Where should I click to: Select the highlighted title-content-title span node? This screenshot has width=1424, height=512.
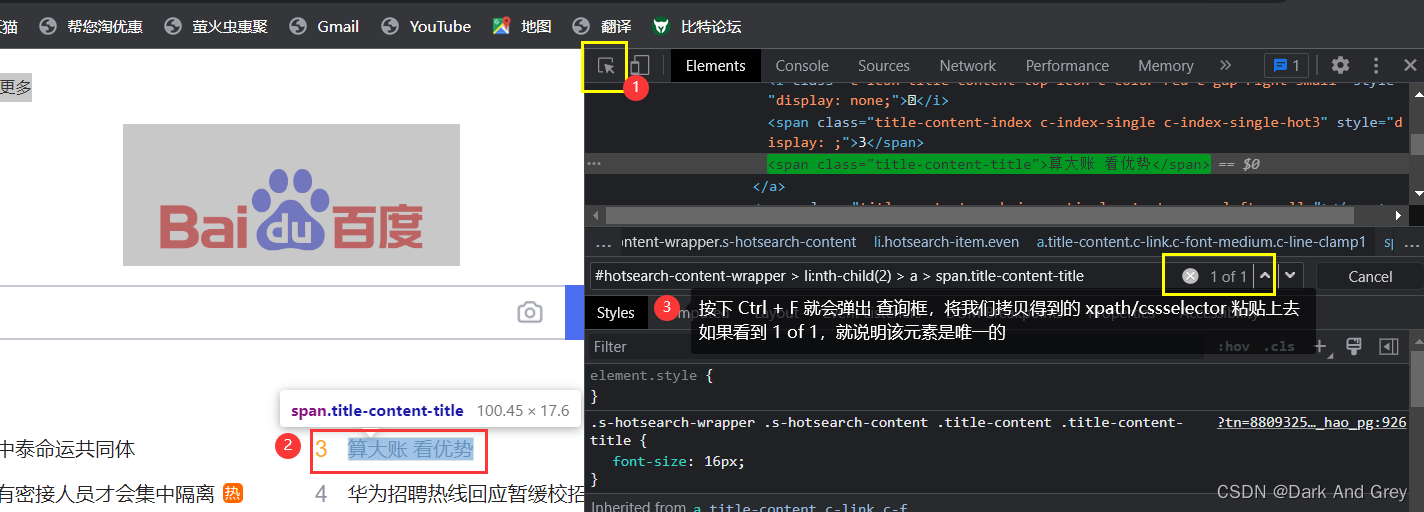988,164
